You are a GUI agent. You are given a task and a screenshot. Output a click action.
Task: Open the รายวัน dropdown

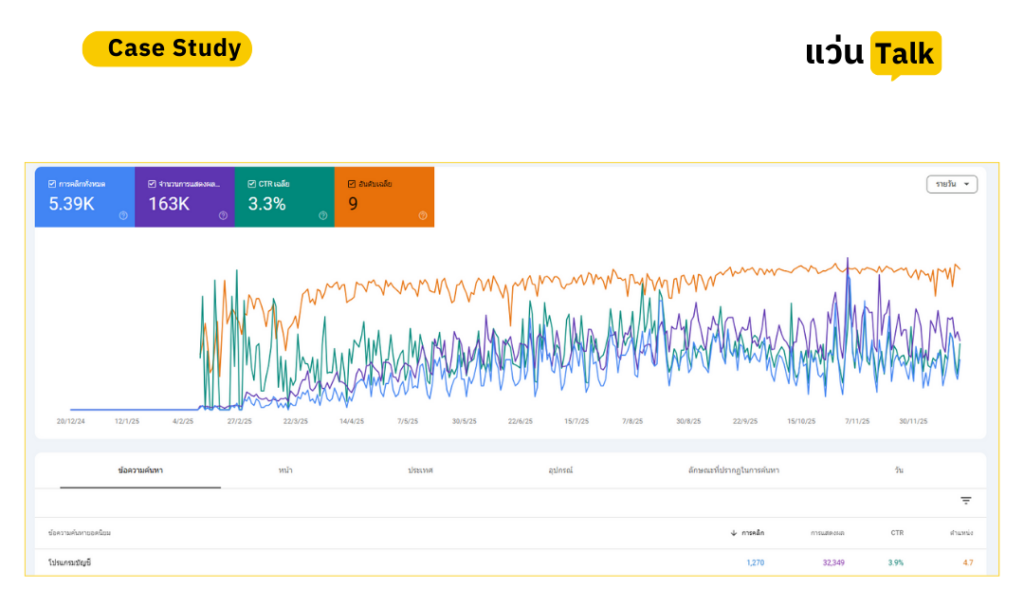pyautogui.click(x=952, y=184)
